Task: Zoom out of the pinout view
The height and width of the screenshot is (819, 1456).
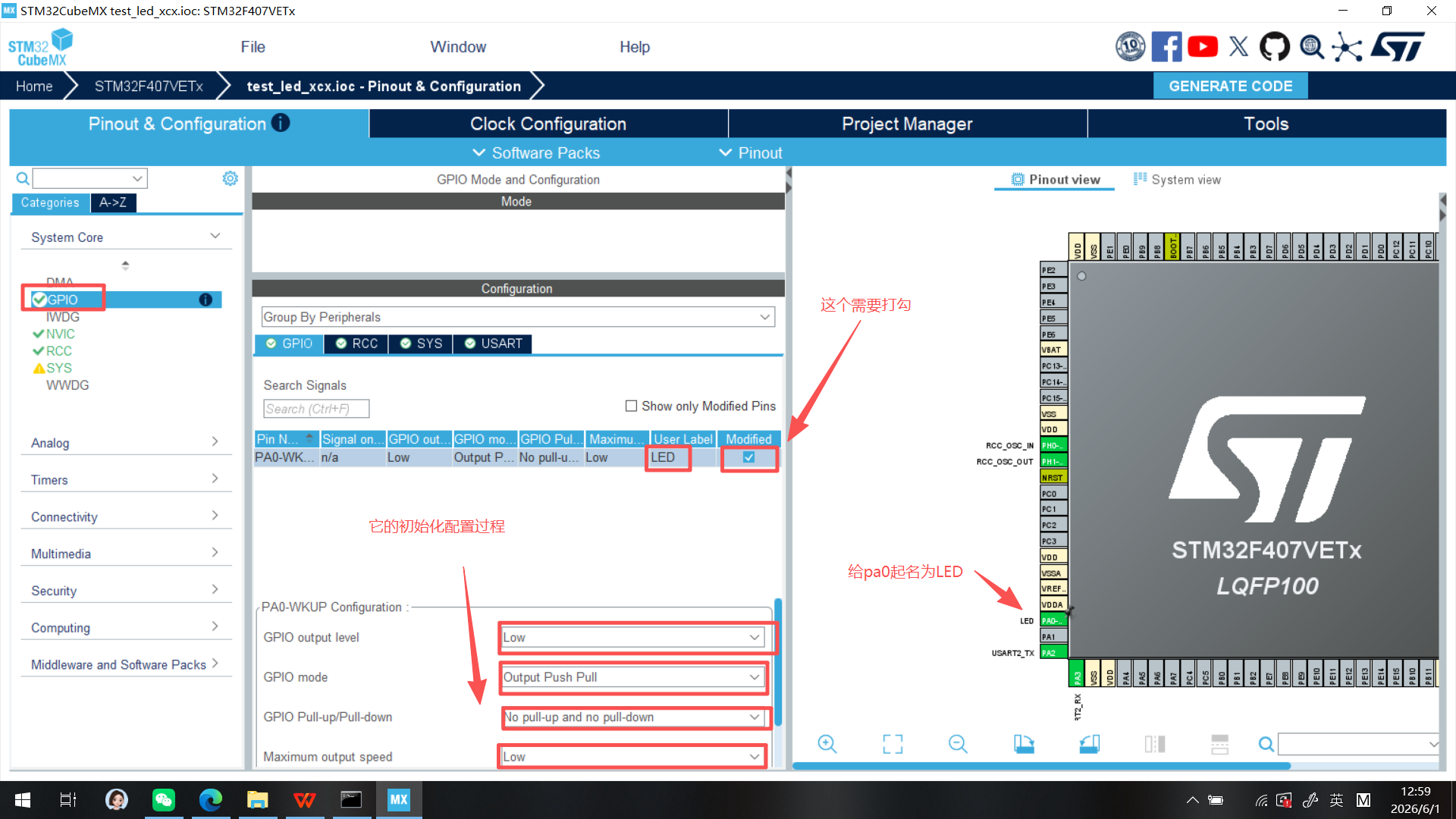Action: point(958,744)
